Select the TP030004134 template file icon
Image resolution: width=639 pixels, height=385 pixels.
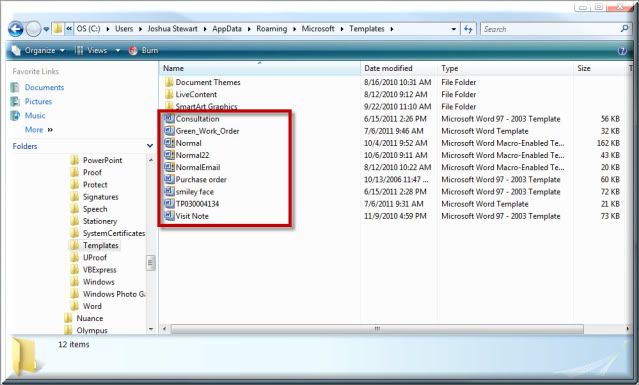click(x=169, y=204)
